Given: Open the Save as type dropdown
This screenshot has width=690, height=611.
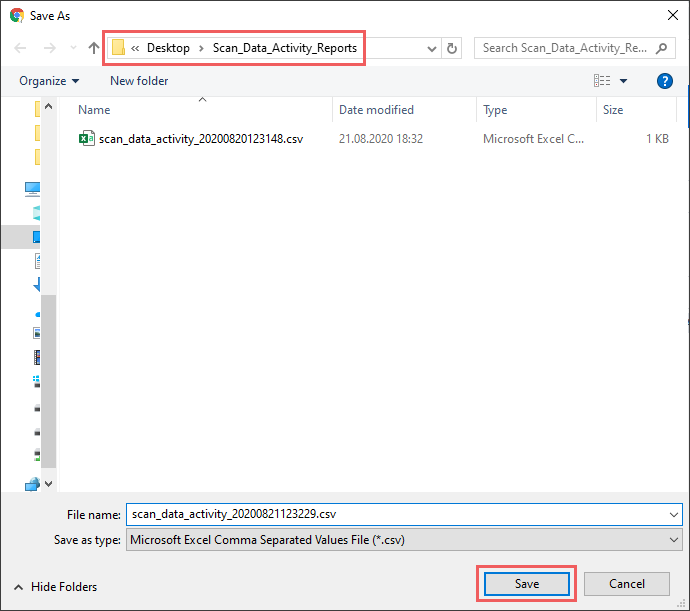Looking at the screenshot, I should click(674, 540).
